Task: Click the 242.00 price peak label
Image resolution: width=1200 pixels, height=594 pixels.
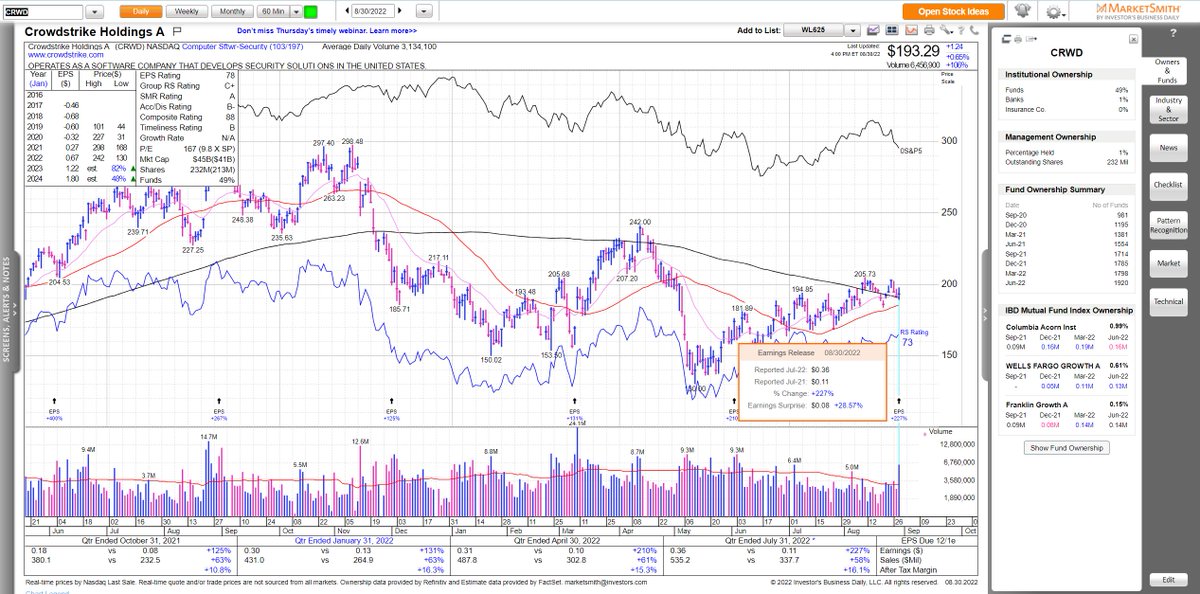Action: pos(640,221)
